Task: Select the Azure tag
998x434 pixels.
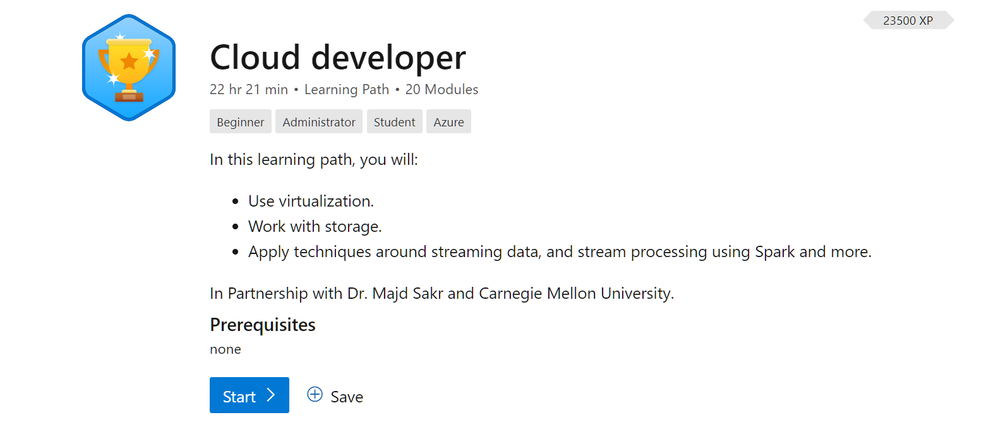Action: tap(449, 122)
